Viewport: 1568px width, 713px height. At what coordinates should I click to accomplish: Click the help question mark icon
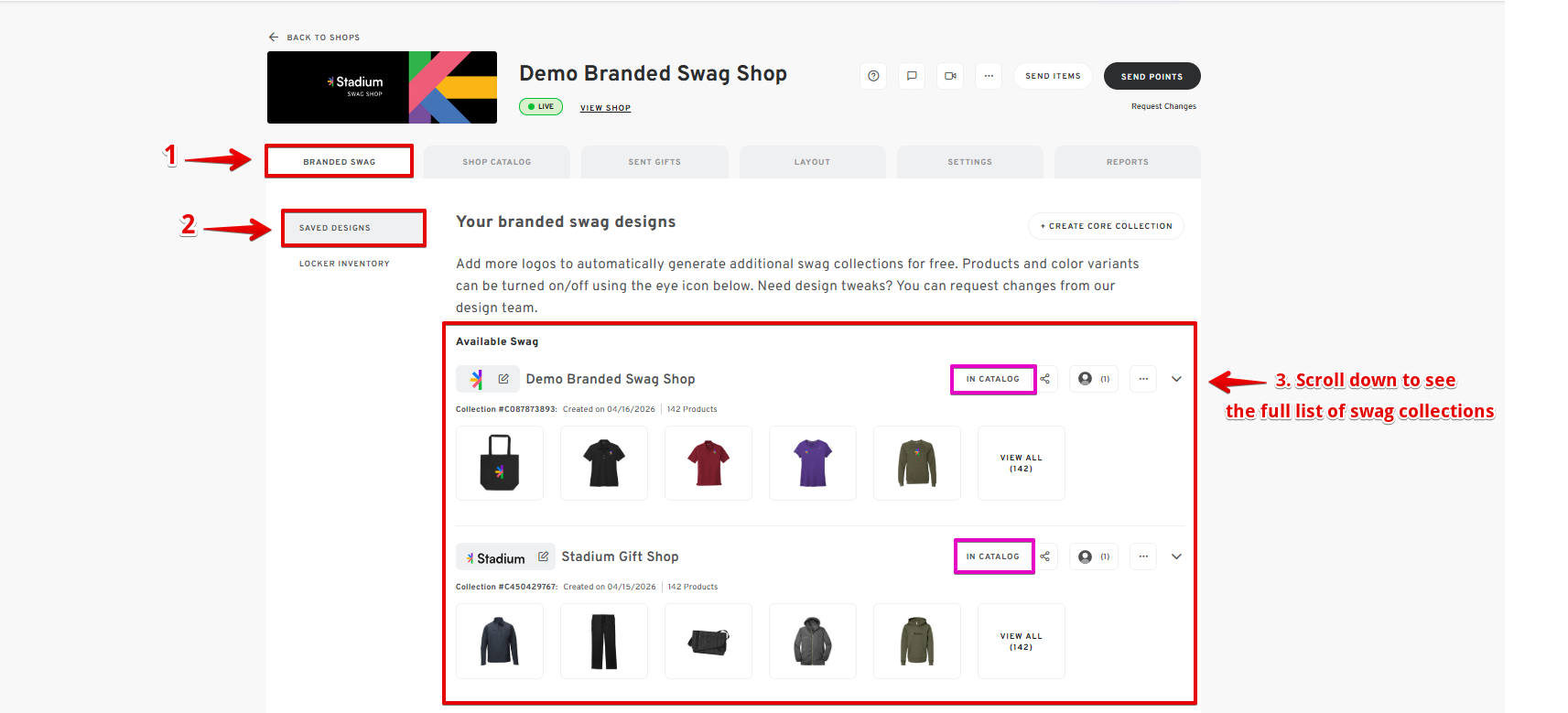click(x=873, y=76)
